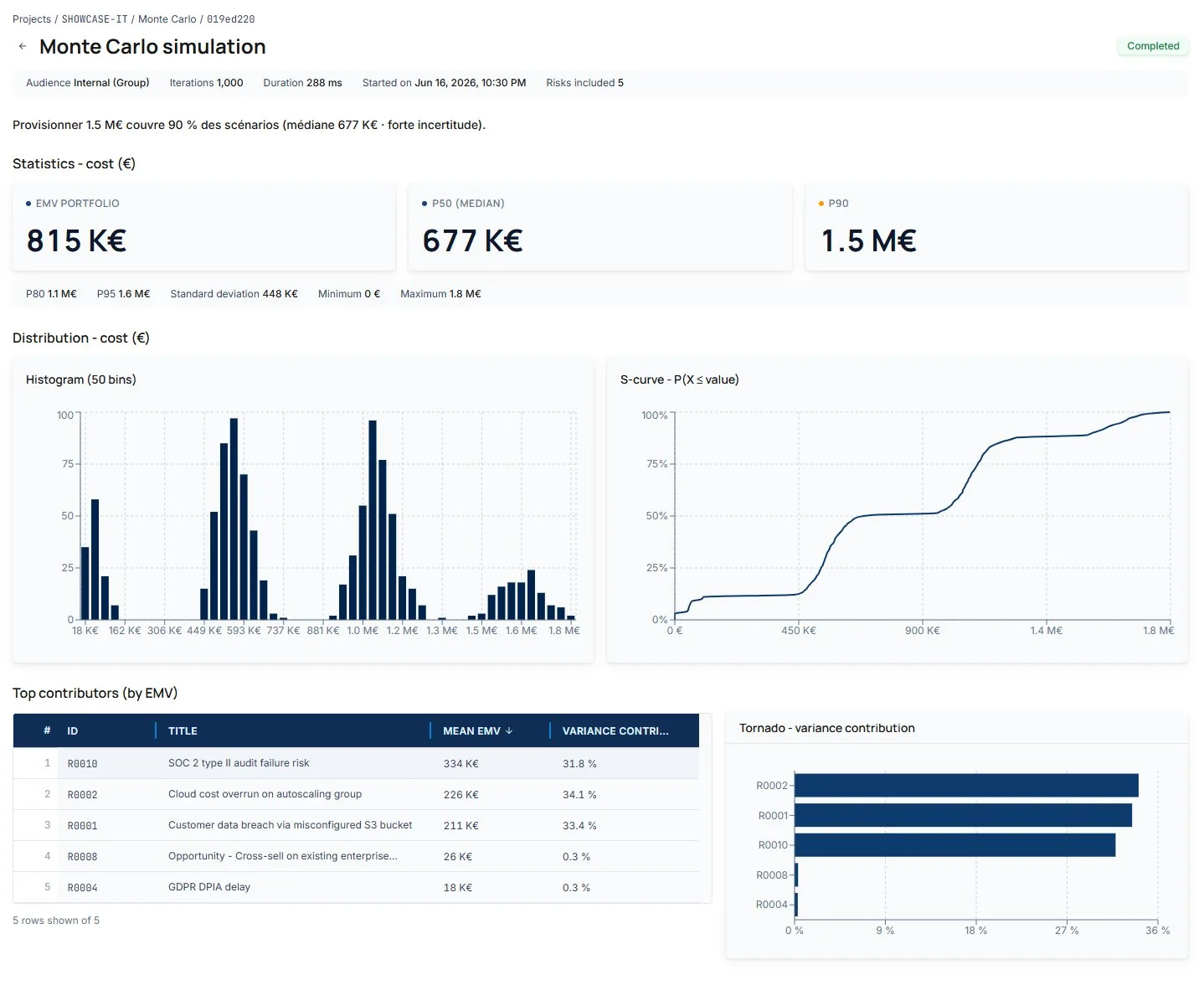
Task: Click the sort arrow on Mean EMV column
Action: click(509, 731)
